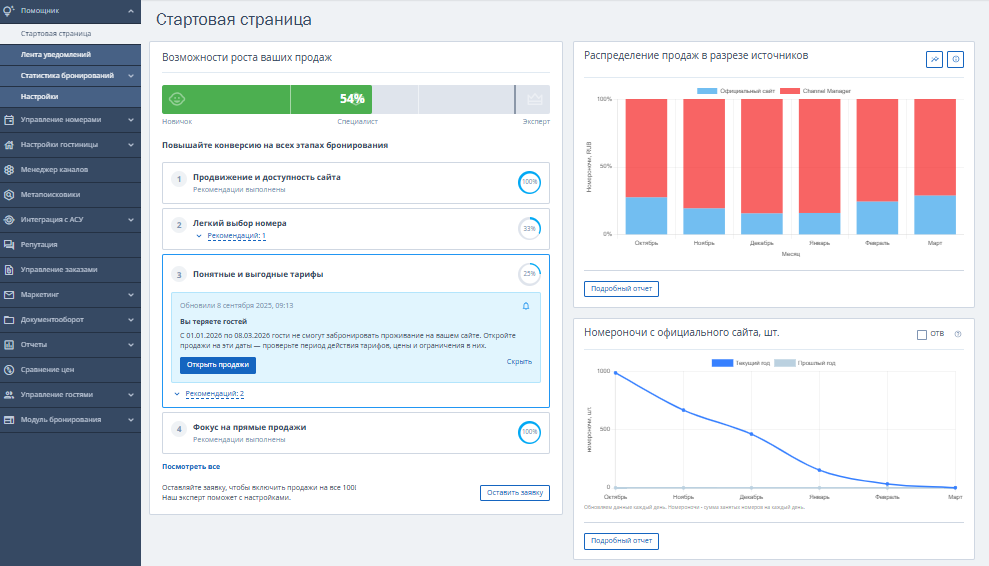The width and height of the screenshot is (989, 566).
Task: Click the Интеграция с АСУ icon
Action: tap(9, 220)
